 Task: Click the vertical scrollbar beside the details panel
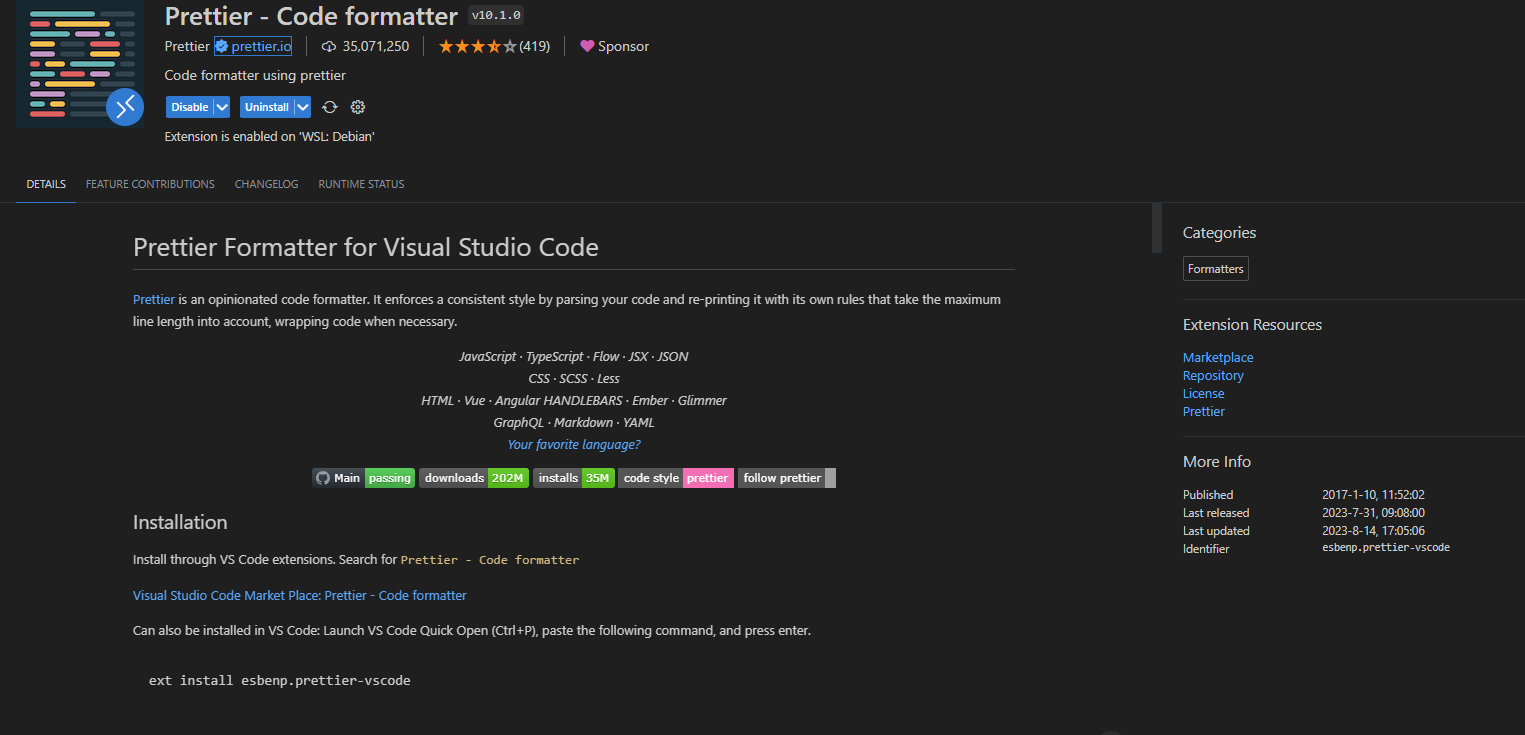click(1156, 228)
